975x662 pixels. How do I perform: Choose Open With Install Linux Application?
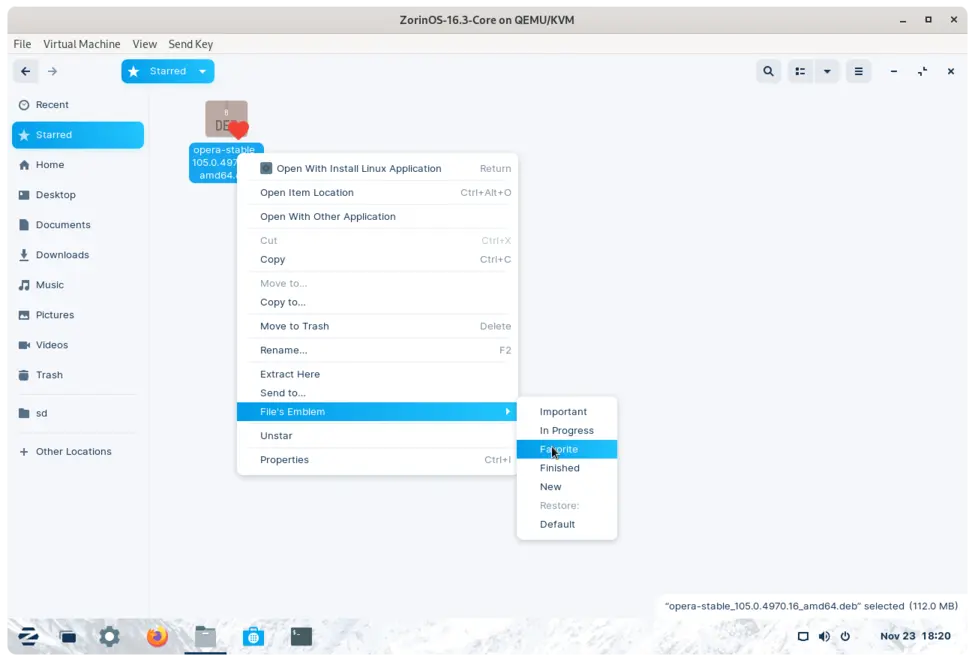coord(377,168)
